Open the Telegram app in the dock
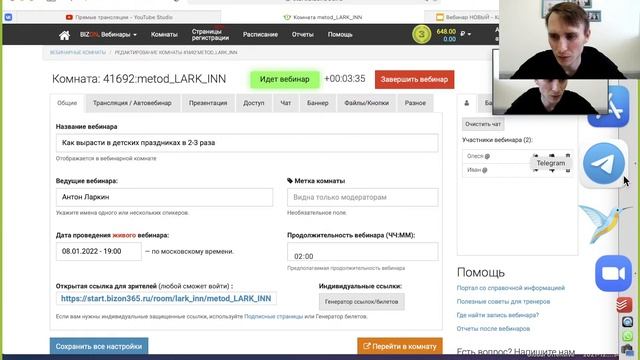This screenshot has height=360, width=640. pos(604,163)
